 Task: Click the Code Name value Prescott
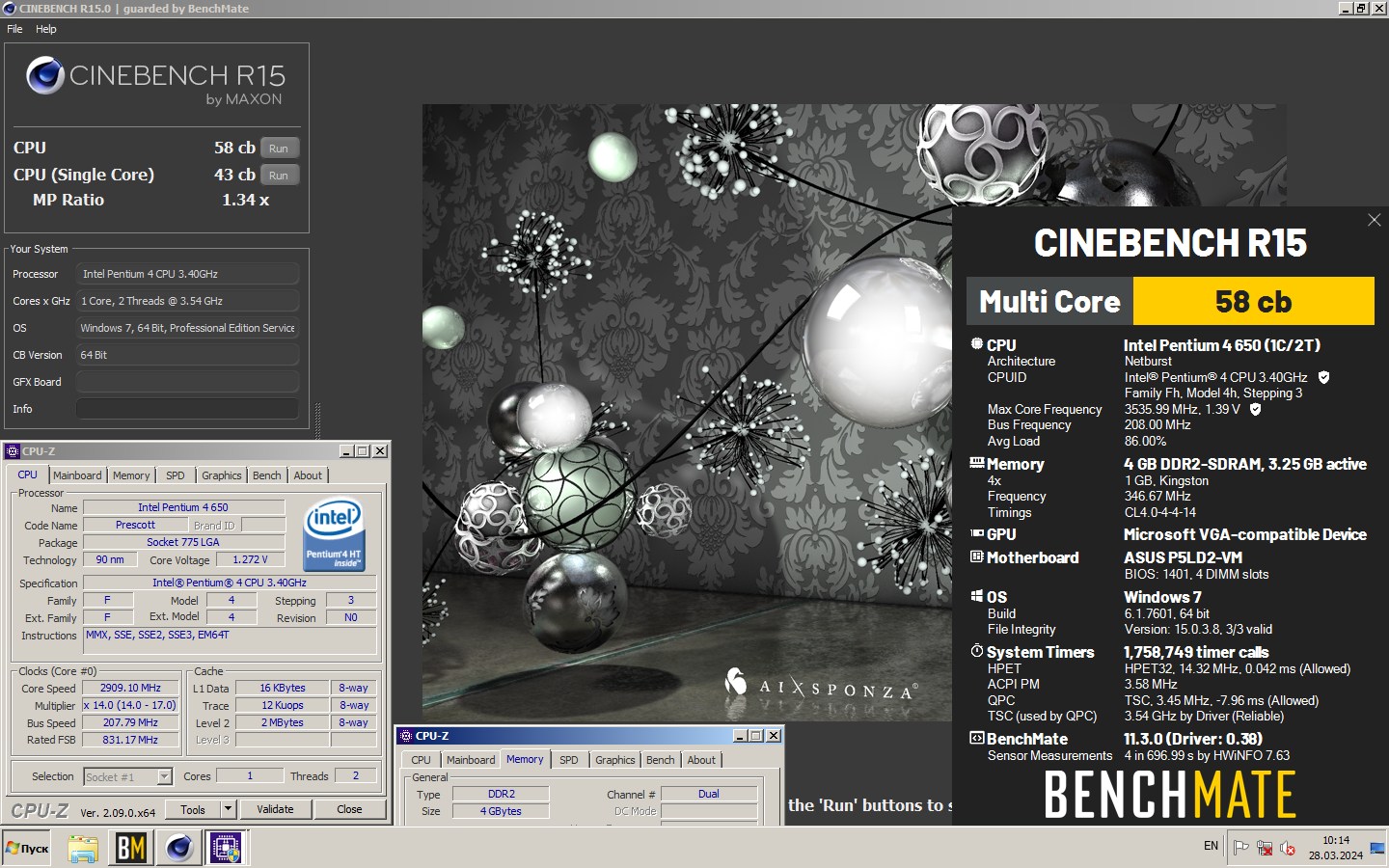click(x=135, y=525)
